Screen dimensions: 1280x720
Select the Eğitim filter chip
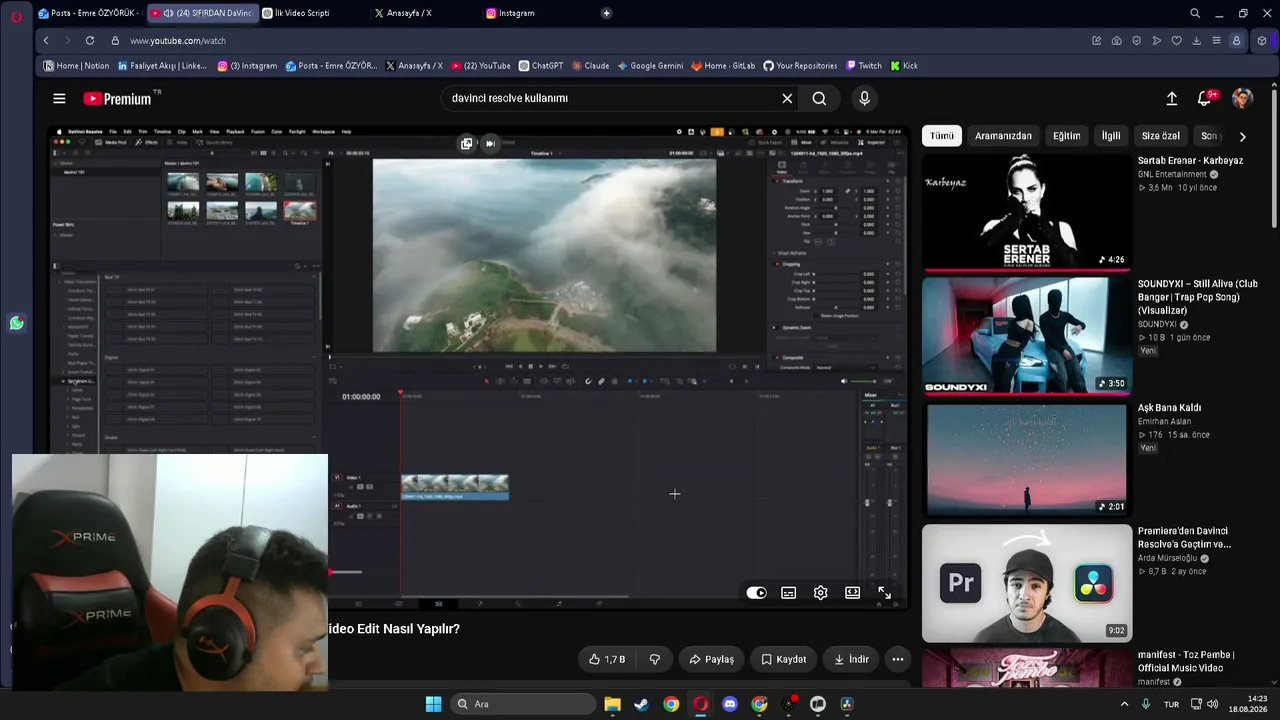point(1066,136)
